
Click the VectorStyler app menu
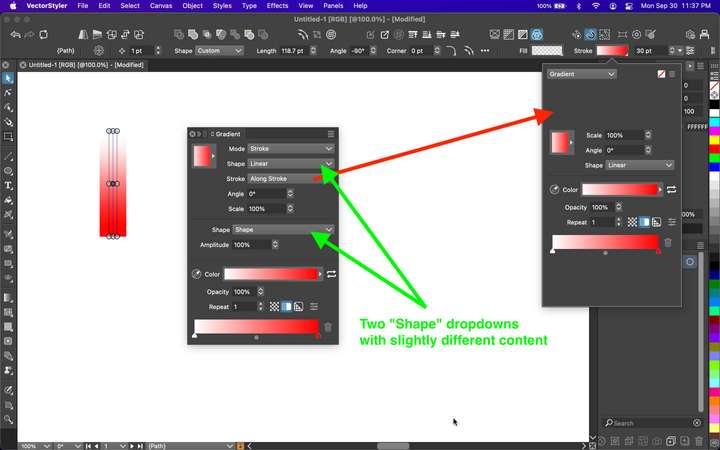coord(46,6)
